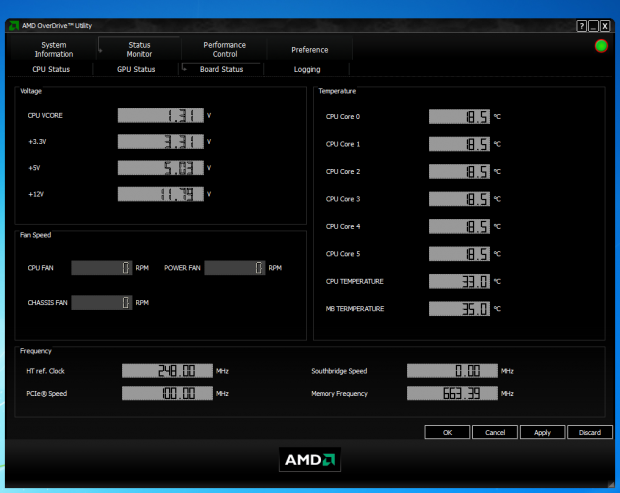Click the CPU Core 1 temperature value
Viewport: 620px width, 493px height.
(x=459, y=144)
